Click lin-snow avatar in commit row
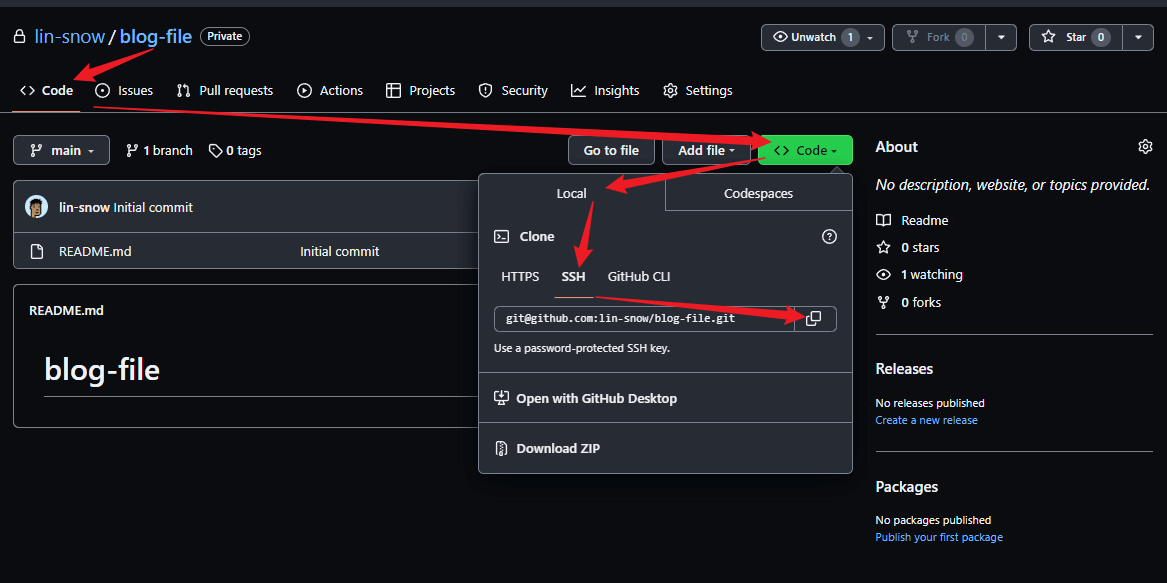The height and width of the screenshot is (583, 1167). [36, 207]
